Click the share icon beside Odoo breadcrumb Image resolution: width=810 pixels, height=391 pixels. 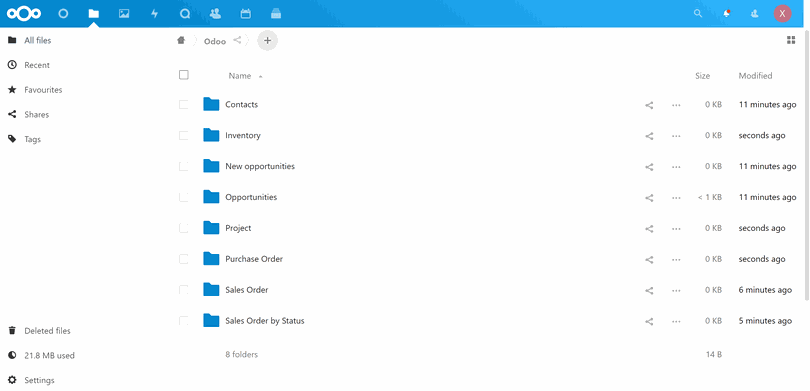click(x=237, y=40)
